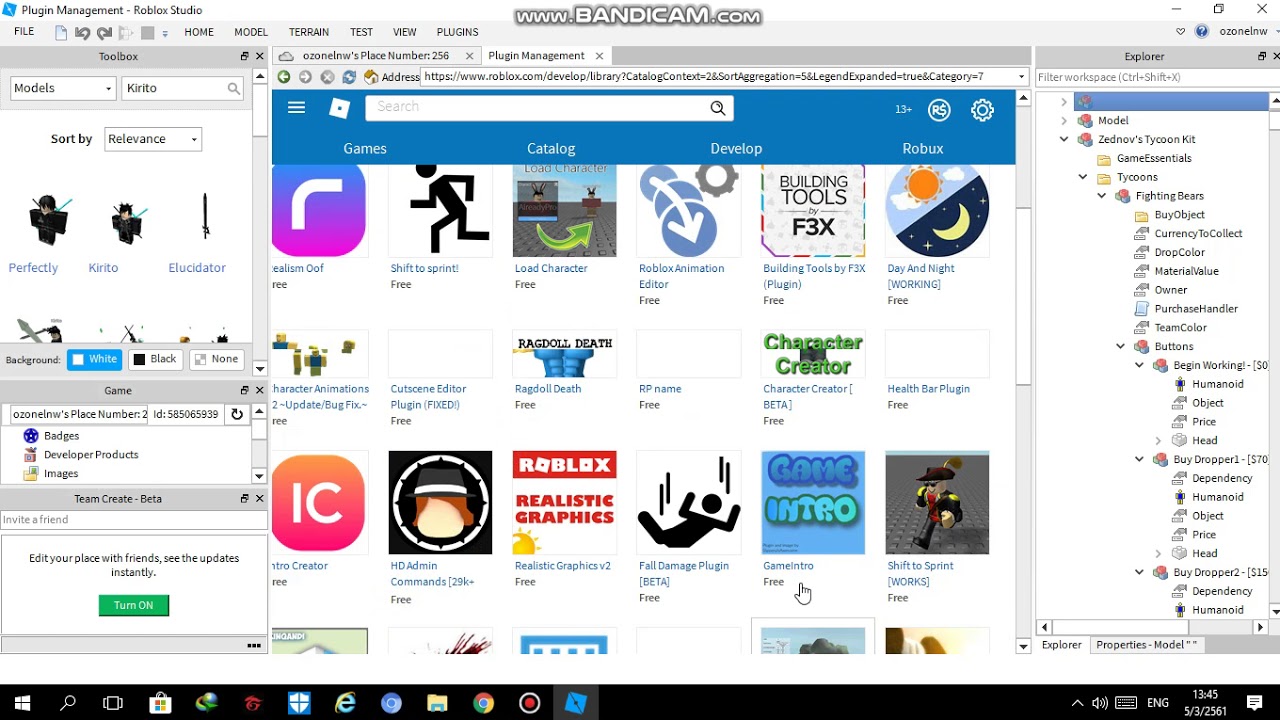Collapse the Fighting Bears node
1280x720 pixels.
point(1102,196)
